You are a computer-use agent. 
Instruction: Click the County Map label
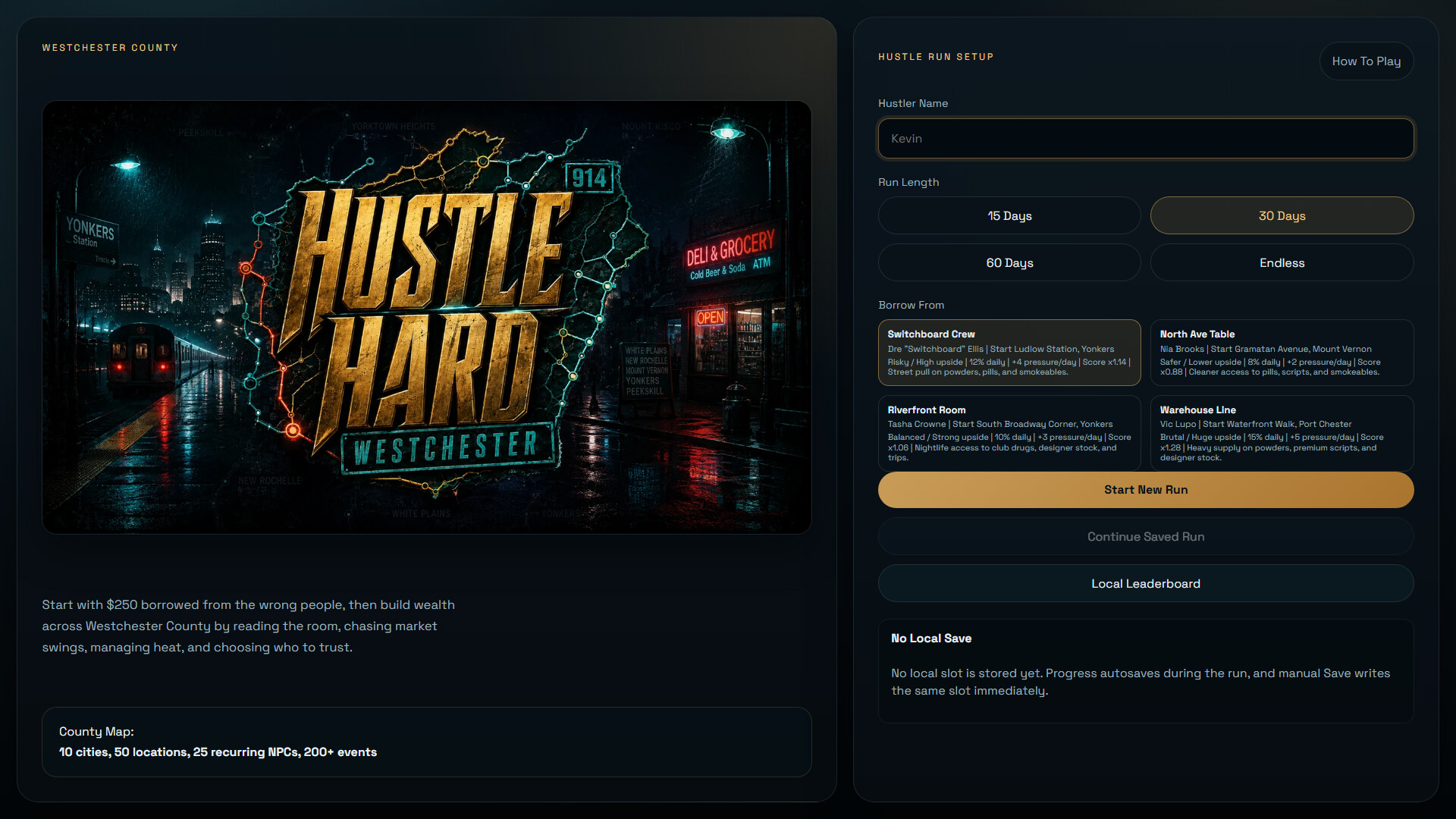(96, 732)
